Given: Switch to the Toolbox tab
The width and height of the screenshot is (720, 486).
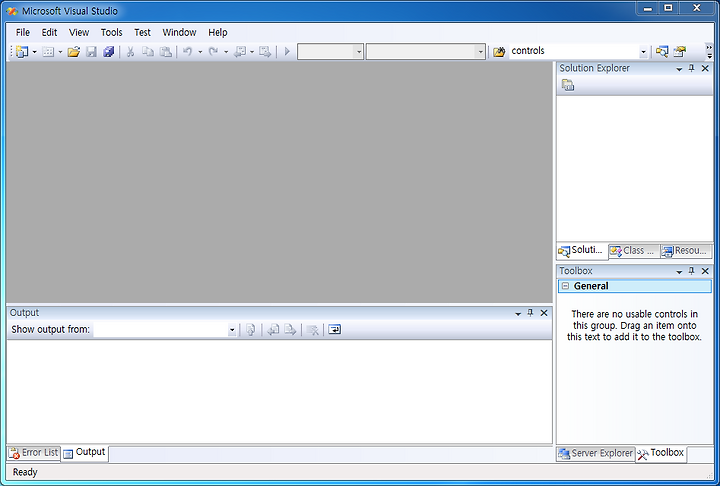Looking at the screenshot, I should point(661,453).
